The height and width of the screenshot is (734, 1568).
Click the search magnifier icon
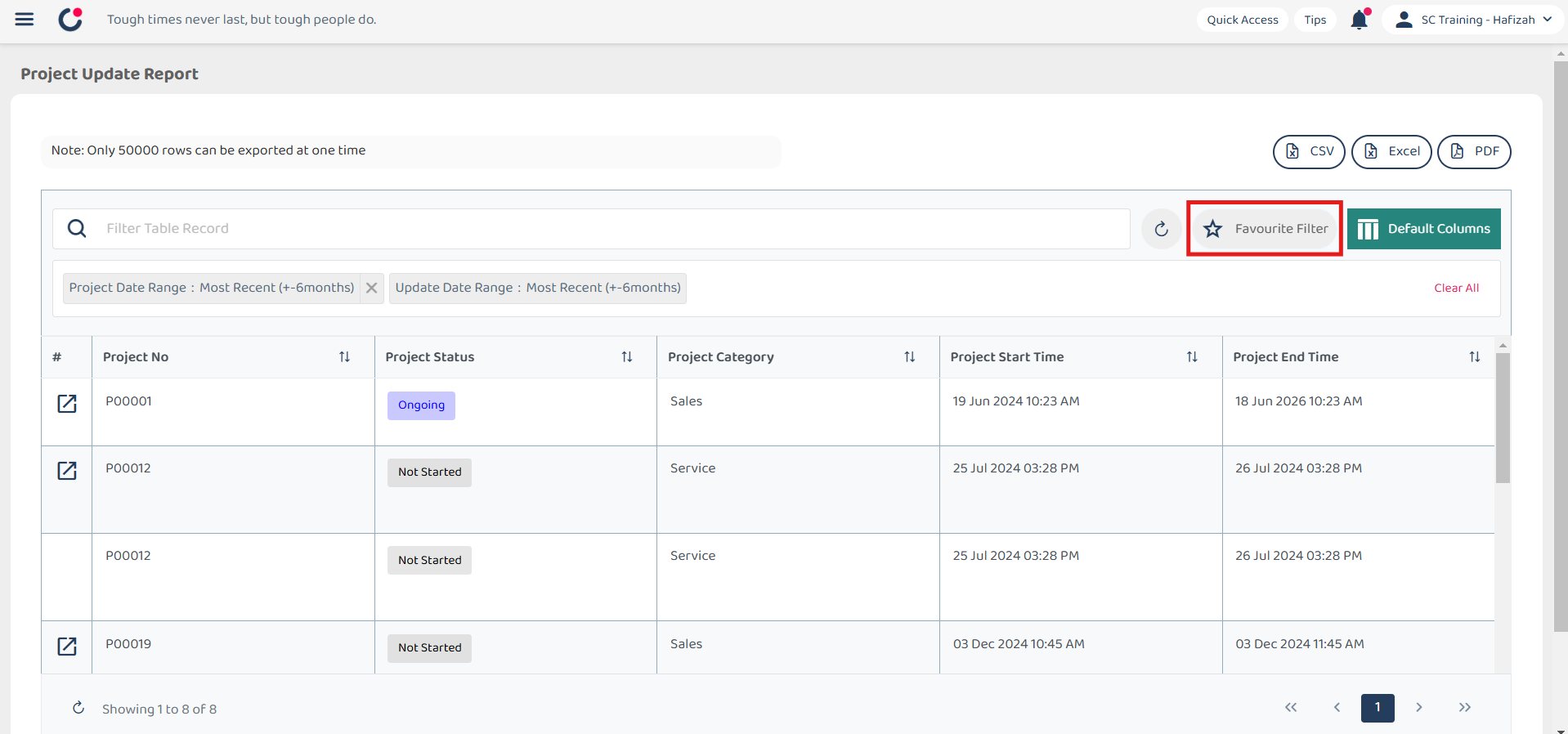(x=77, y=228)
